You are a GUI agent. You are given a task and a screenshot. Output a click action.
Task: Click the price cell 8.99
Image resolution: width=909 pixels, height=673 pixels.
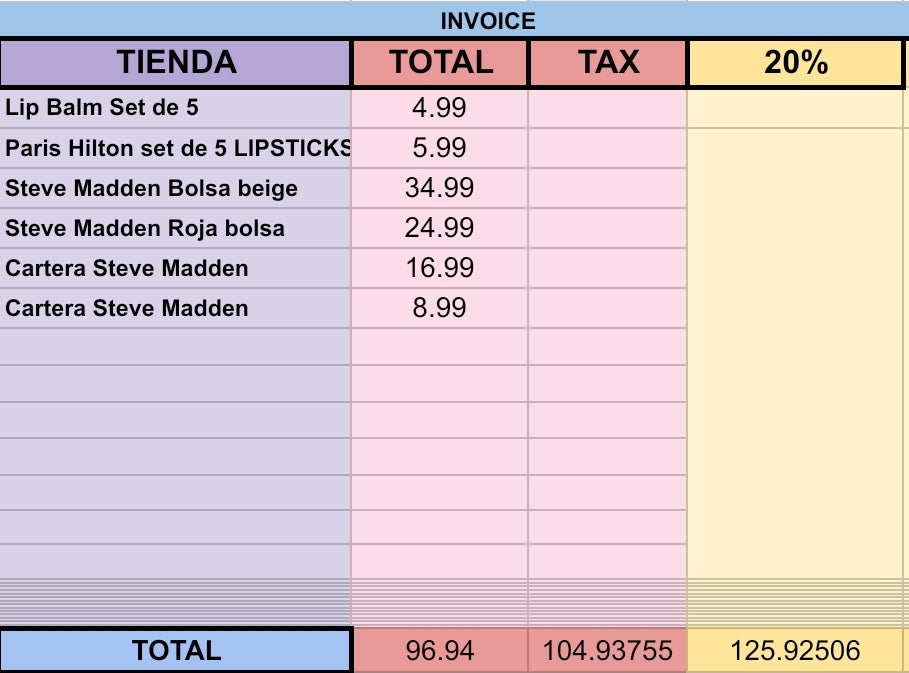[440, 308]
